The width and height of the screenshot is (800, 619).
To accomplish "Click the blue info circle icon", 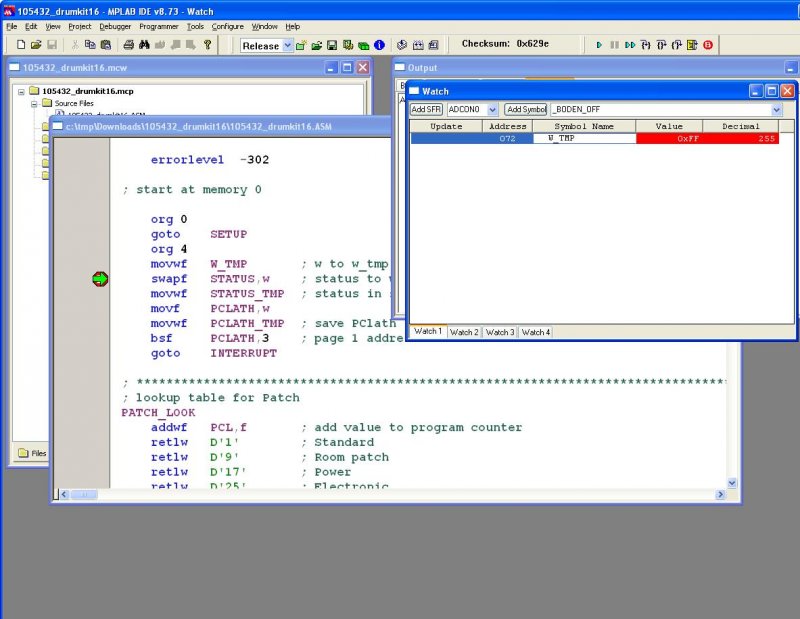I will click(x=380, y=45).
